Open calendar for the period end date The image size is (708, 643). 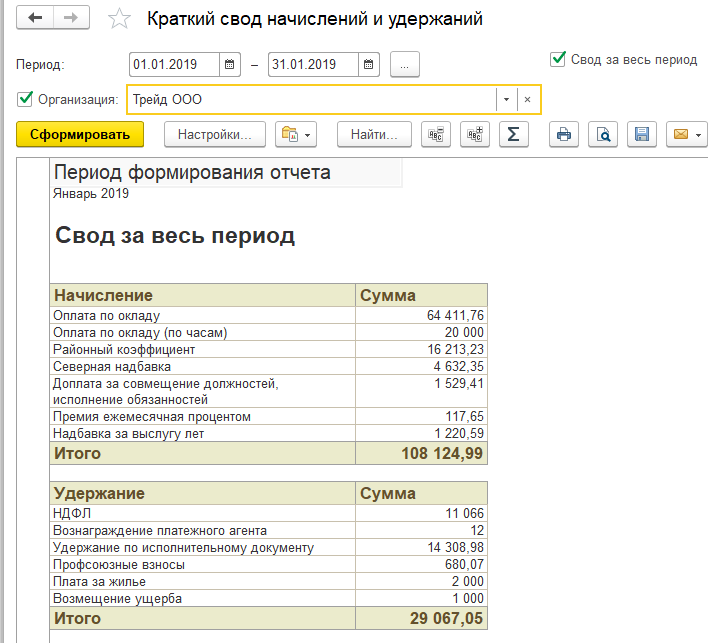click(x=369, y=65)
